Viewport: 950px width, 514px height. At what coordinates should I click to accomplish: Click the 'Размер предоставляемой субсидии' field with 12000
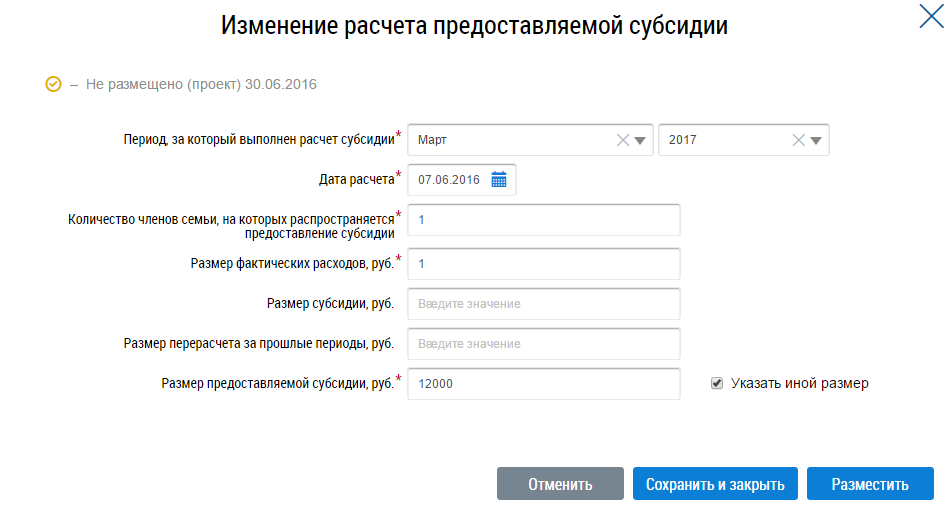(x=544, y=384)
